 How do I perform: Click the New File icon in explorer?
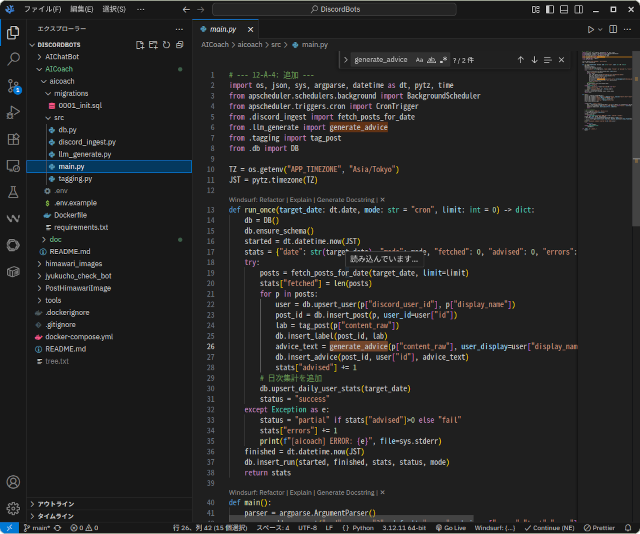pyautogui.click(x=139, y=45)
